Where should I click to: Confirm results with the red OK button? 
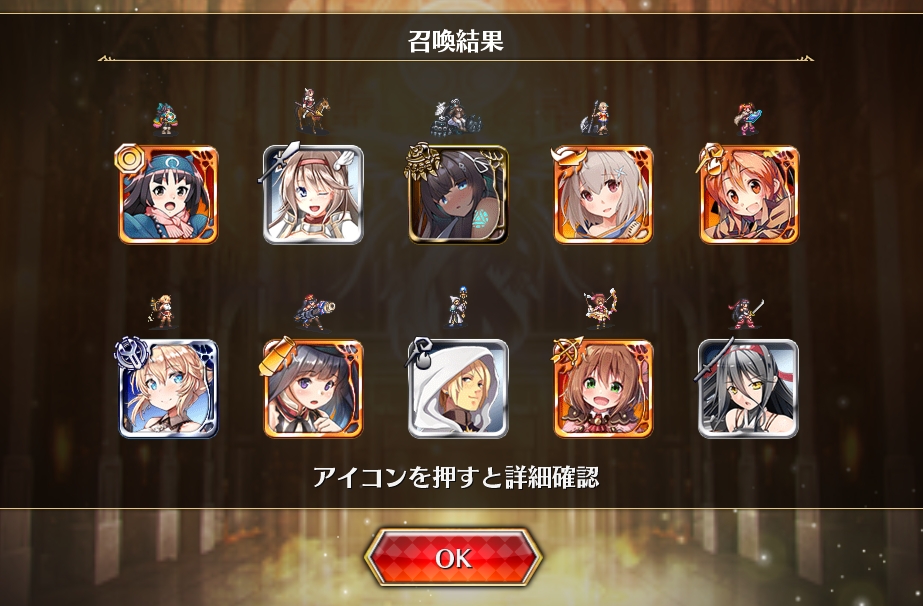[453, 557]
